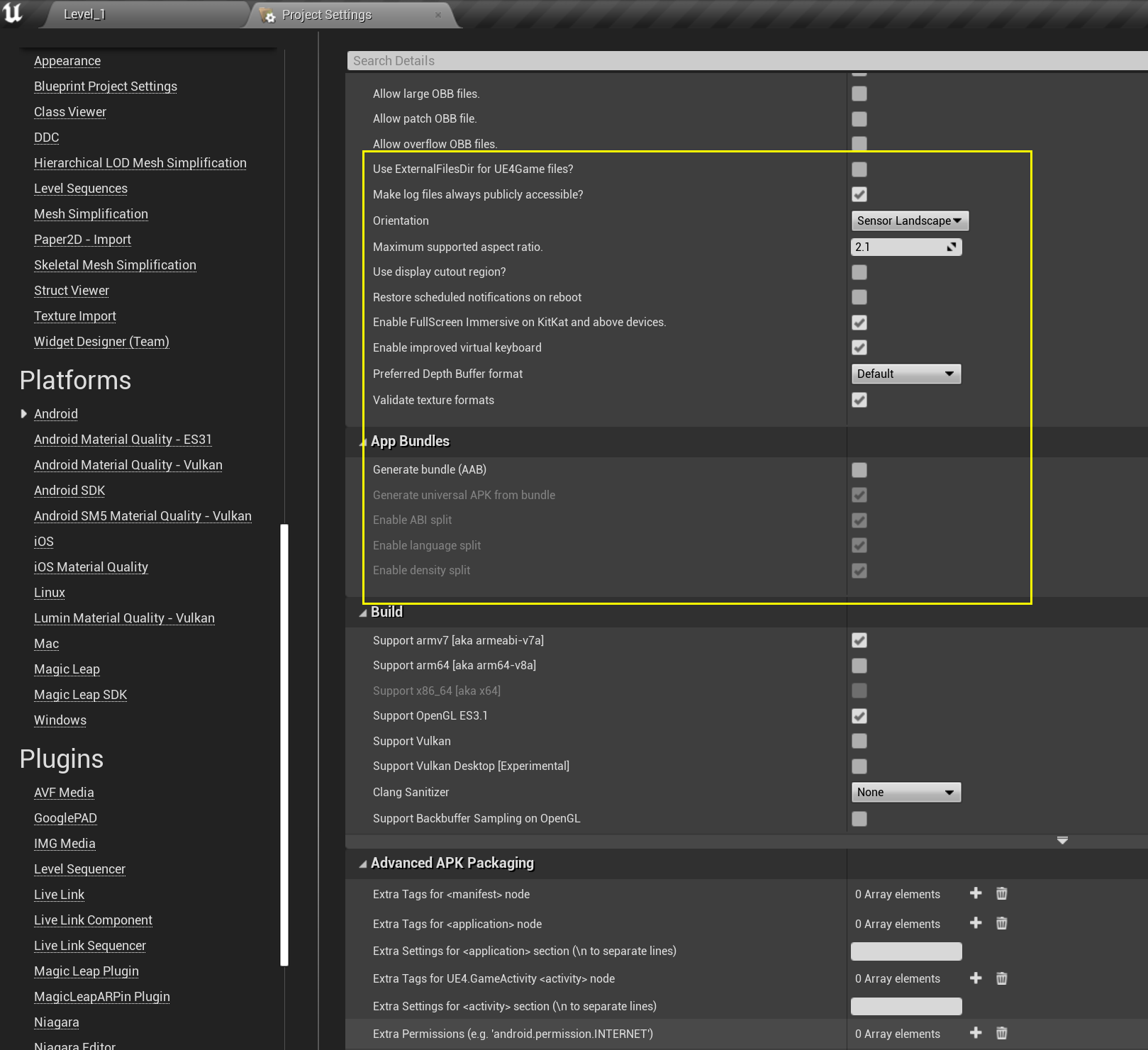Open Blueprint Project Settings
The image size is (1148, 1050).
(x=106, y=86)
